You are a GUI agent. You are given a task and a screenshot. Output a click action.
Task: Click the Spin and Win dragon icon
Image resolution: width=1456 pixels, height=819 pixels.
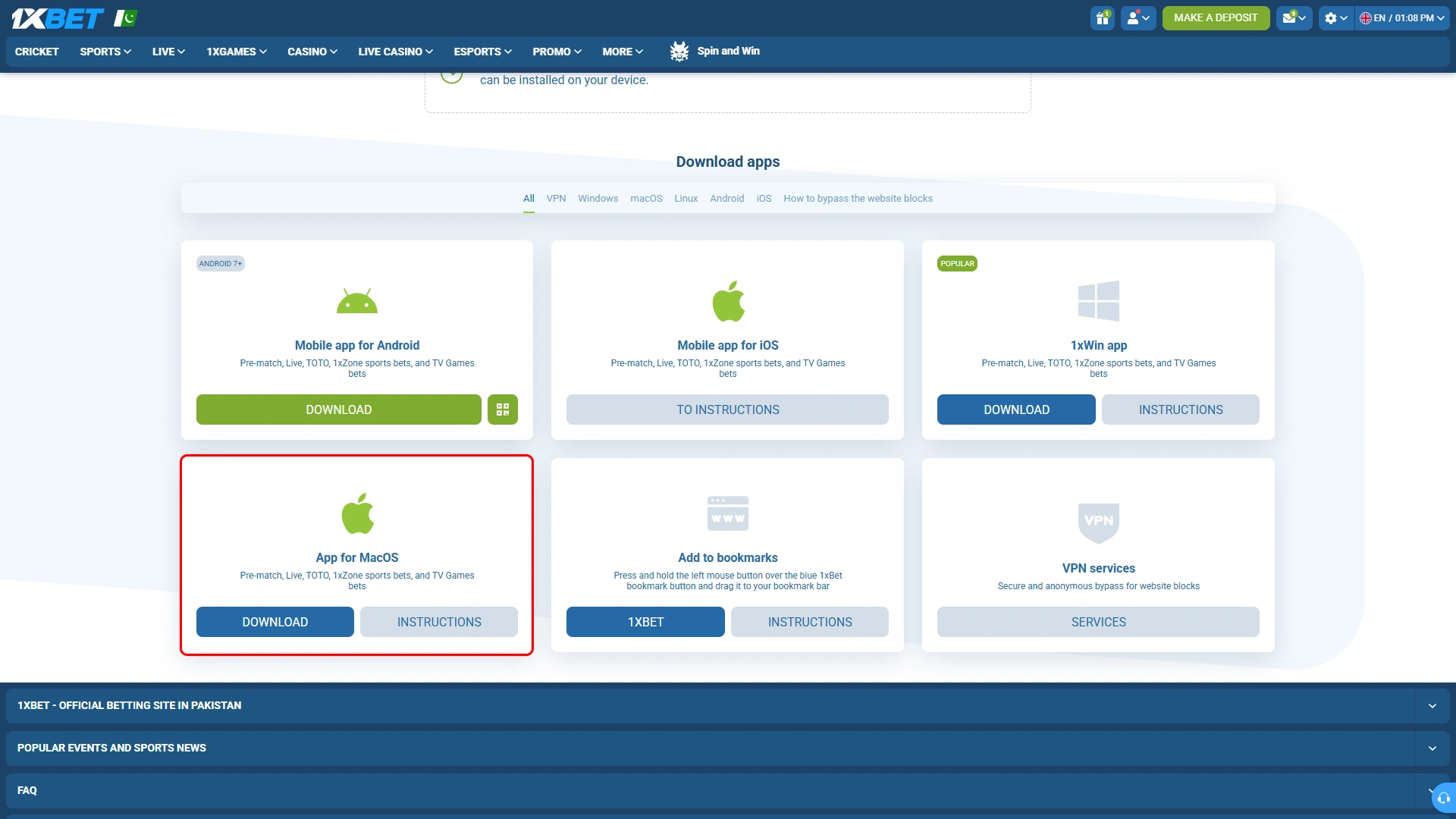click(679, 52)
